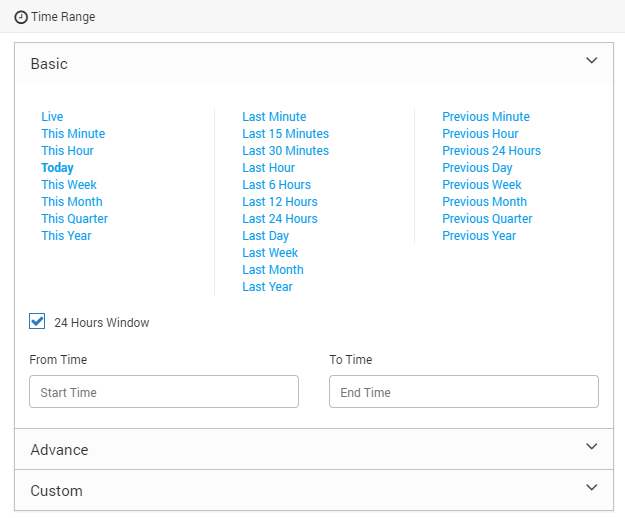Select Last Year range

pyautogui.click(x=267, y=287)
